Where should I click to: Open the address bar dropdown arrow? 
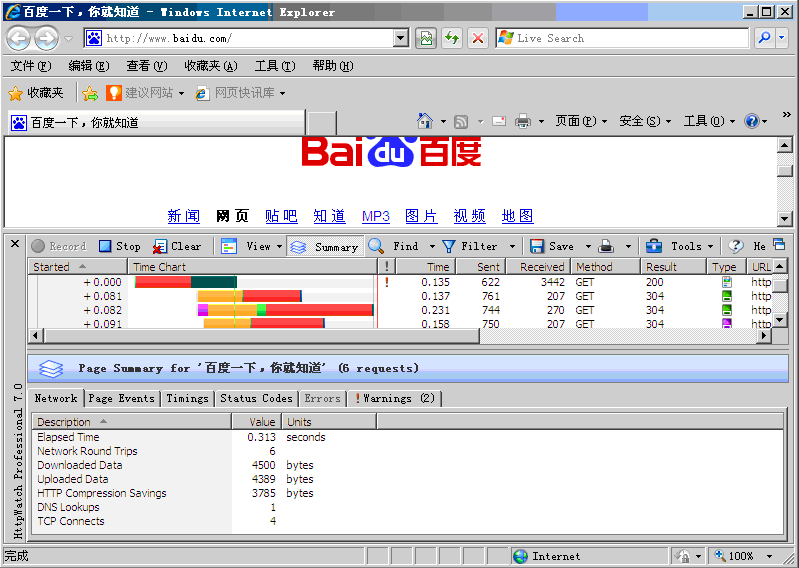[x=401, y=38]
